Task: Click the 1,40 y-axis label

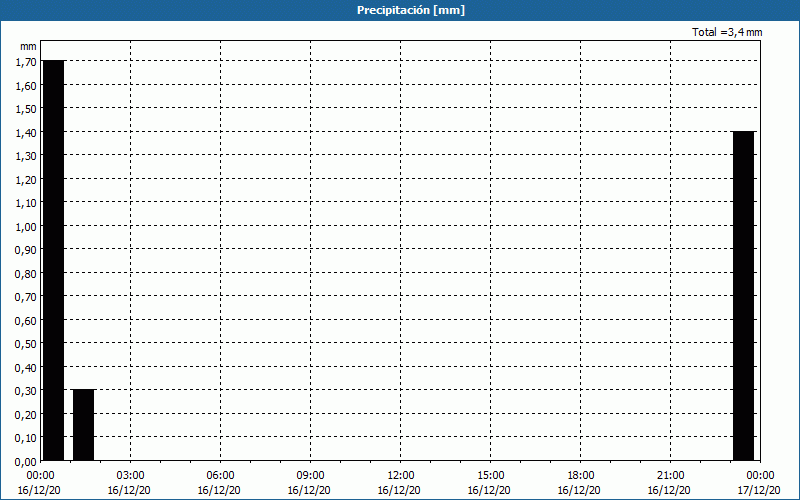Action: point(26,133)
